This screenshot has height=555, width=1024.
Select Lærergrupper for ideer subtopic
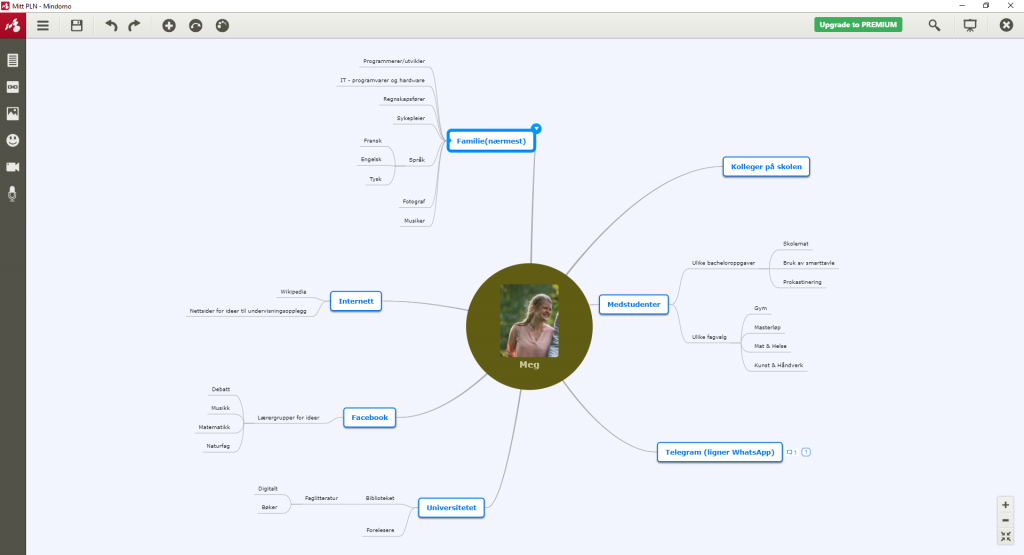pos(288,418)
